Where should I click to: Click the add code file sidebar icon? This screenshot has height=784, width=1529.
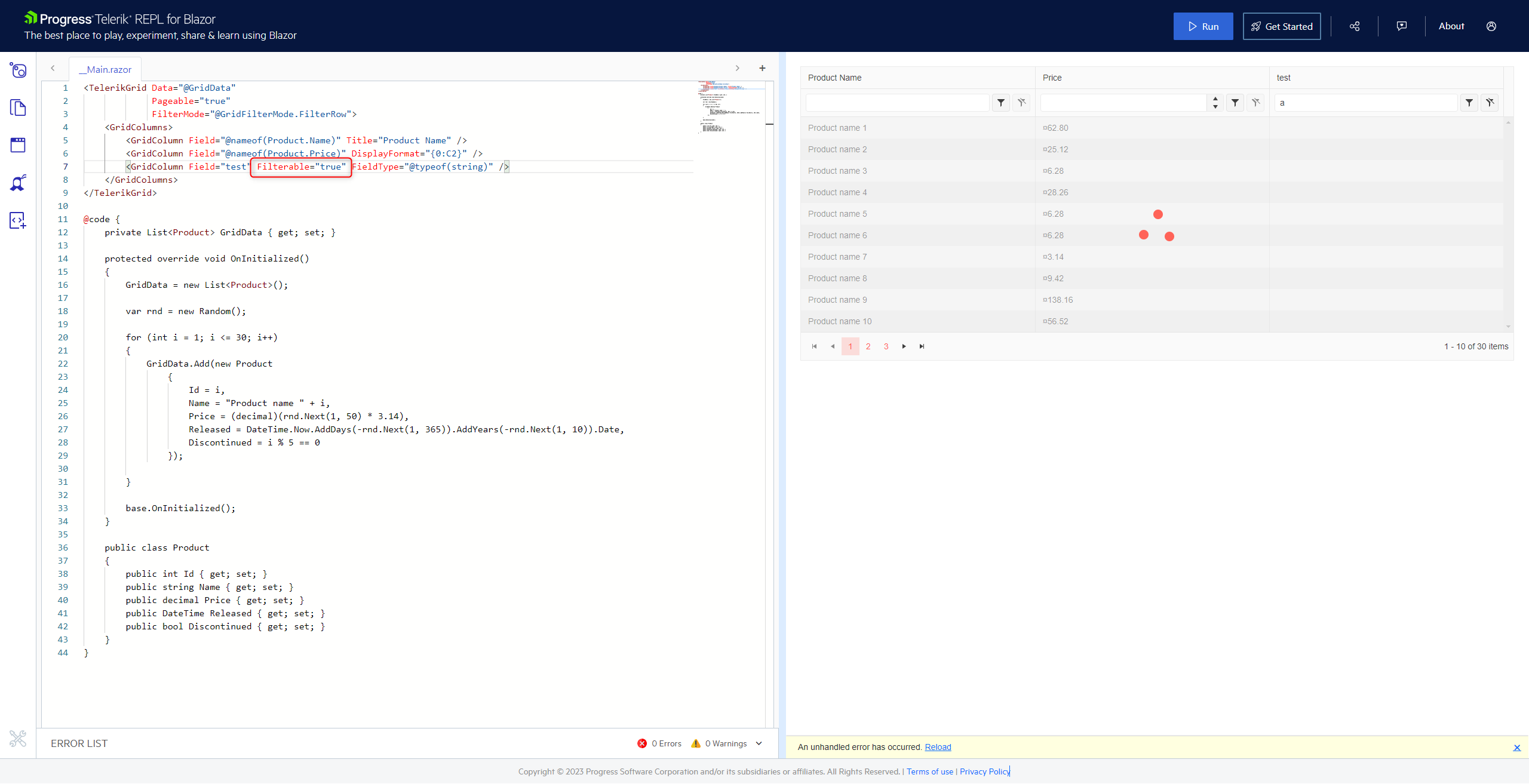[x=18, y=220]
